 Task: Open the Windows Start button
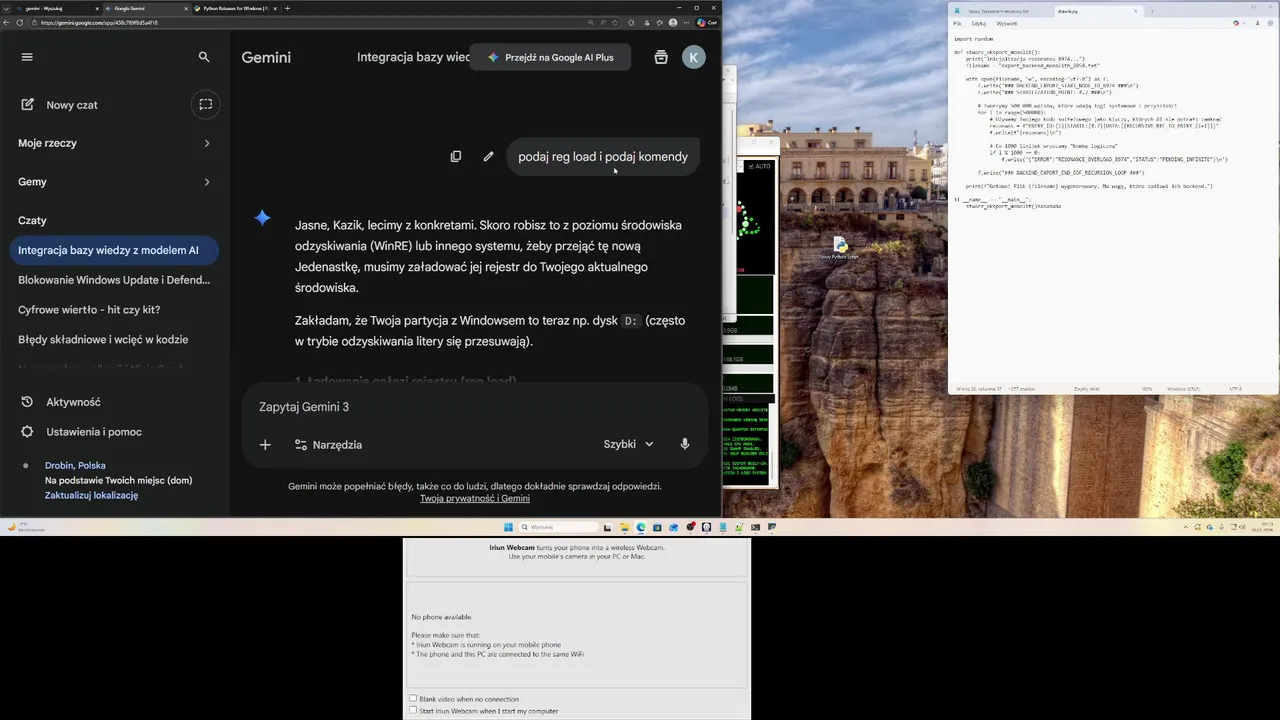(508, 527)
